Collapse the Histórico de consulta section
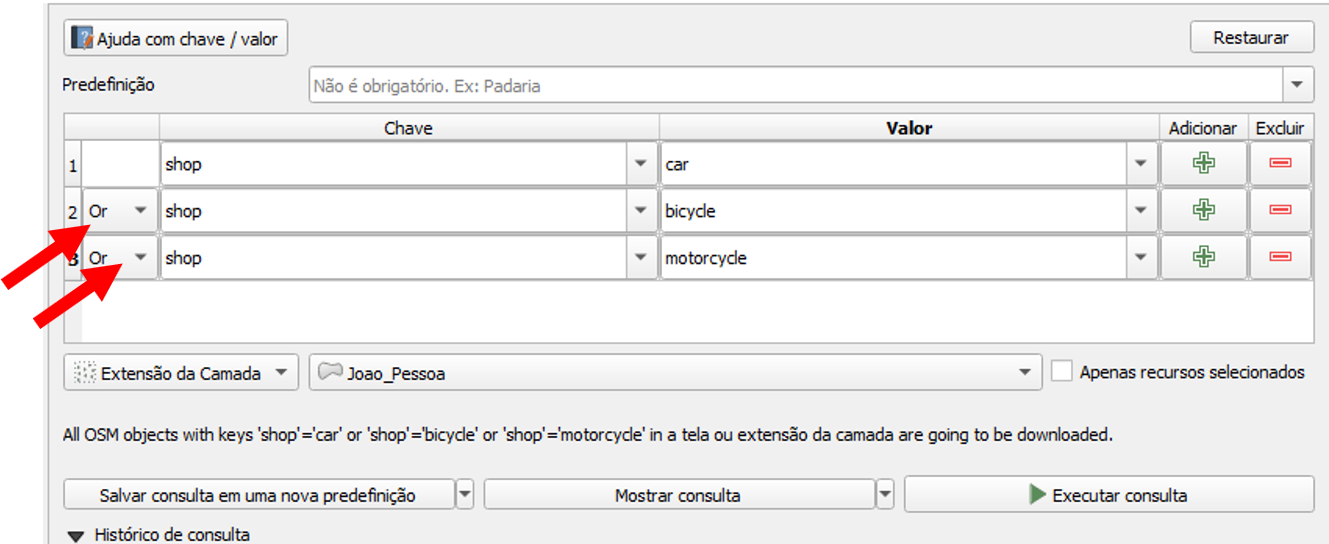This screenshot has height=544, width=1329. click(76, 536)
